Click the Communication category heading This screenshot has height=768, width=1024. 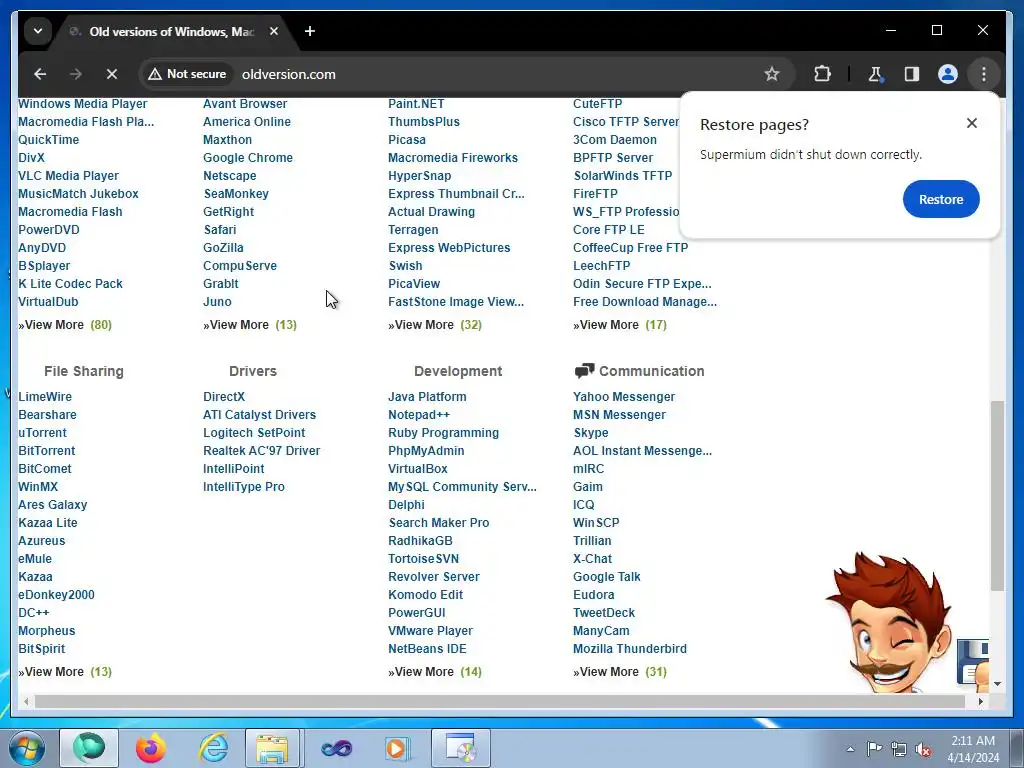(652, 371)
